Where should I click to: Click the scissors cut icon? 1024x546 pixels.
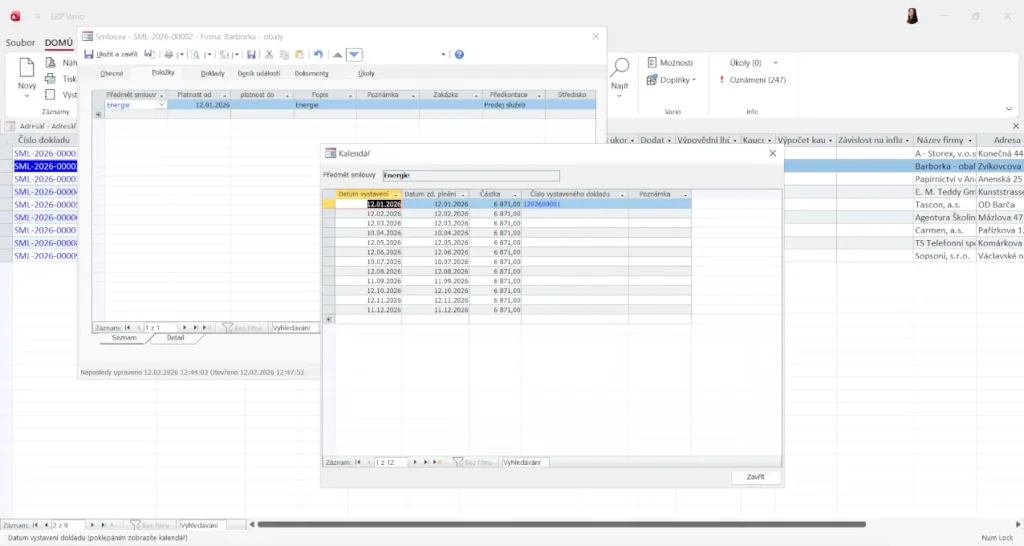click(x=269, y=54)
